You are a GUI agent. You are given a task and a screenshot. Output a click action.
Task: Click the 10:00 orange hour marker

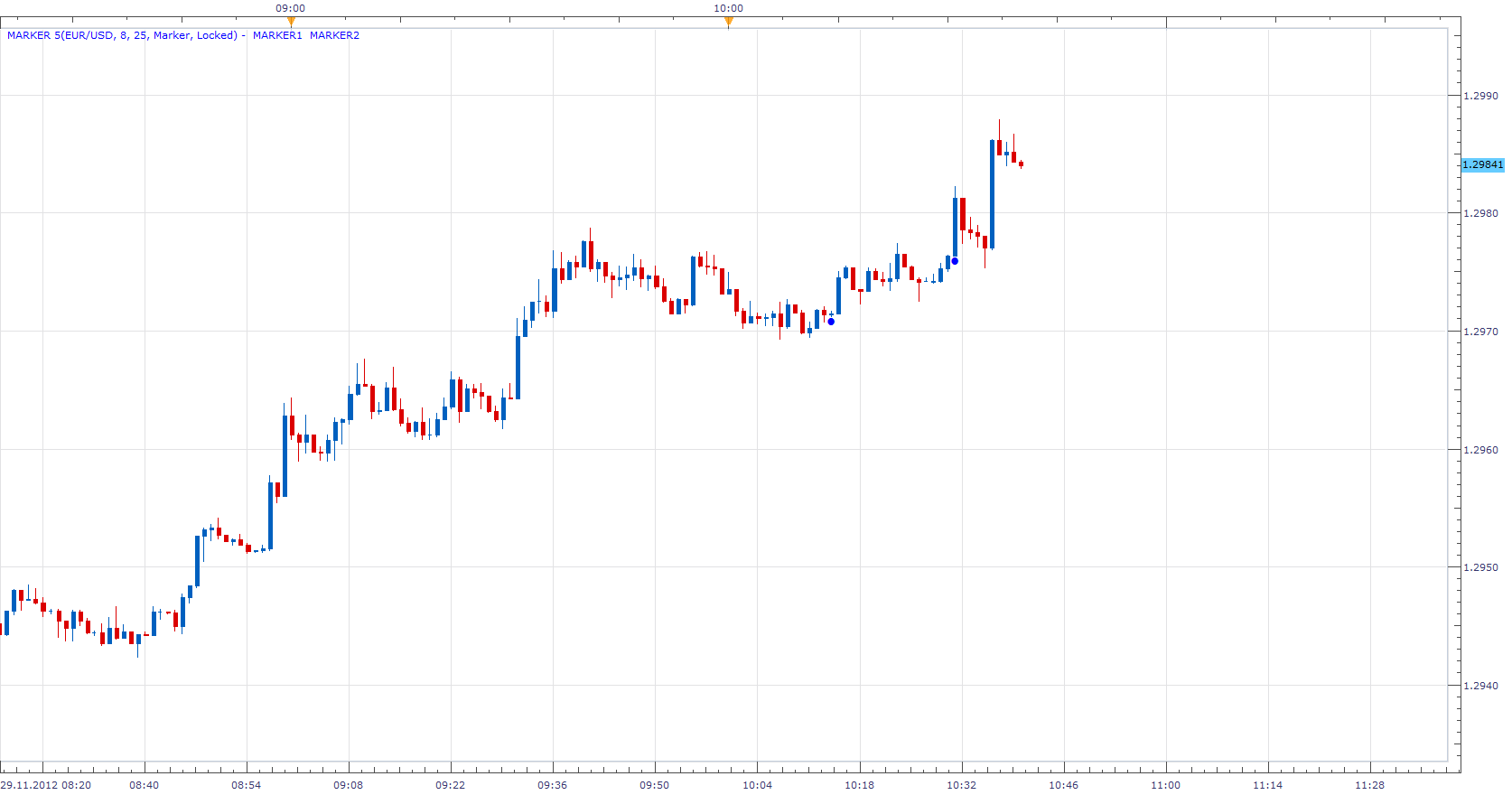729,22
